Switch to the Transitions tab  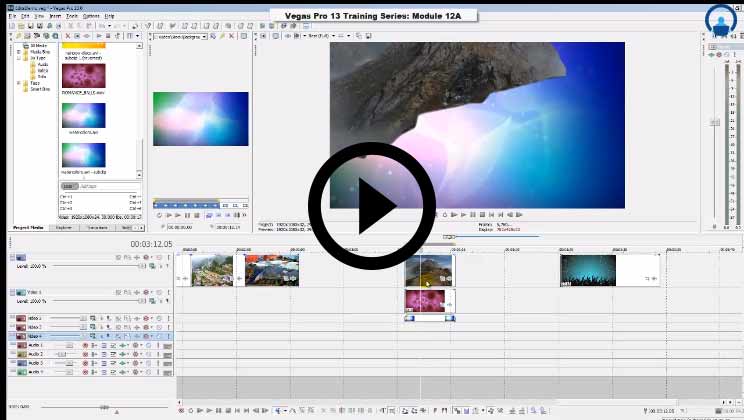[x=97, y=228]
